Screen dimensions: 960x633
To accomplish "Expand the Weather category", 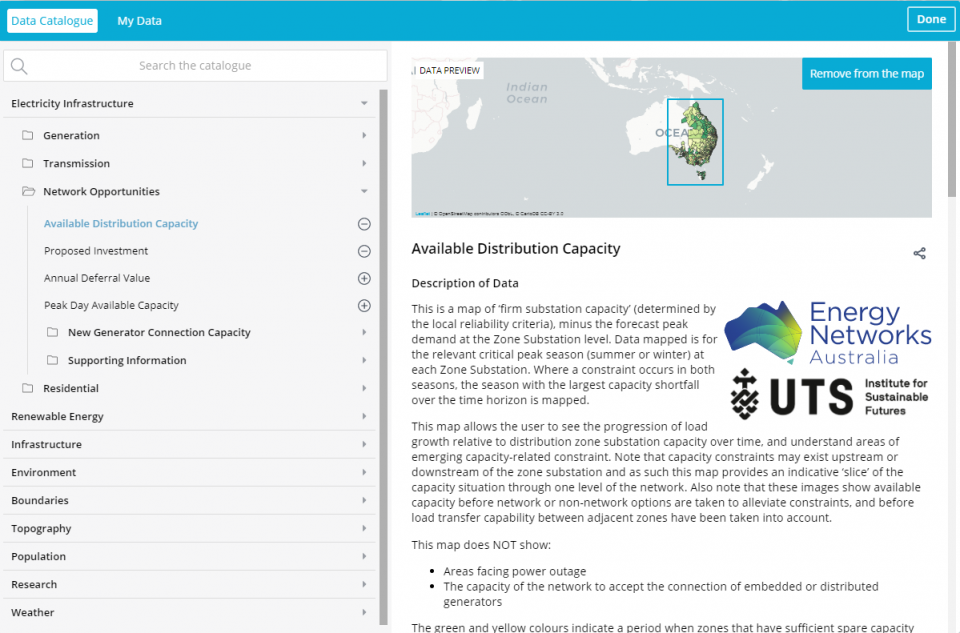I will point(364,612).
